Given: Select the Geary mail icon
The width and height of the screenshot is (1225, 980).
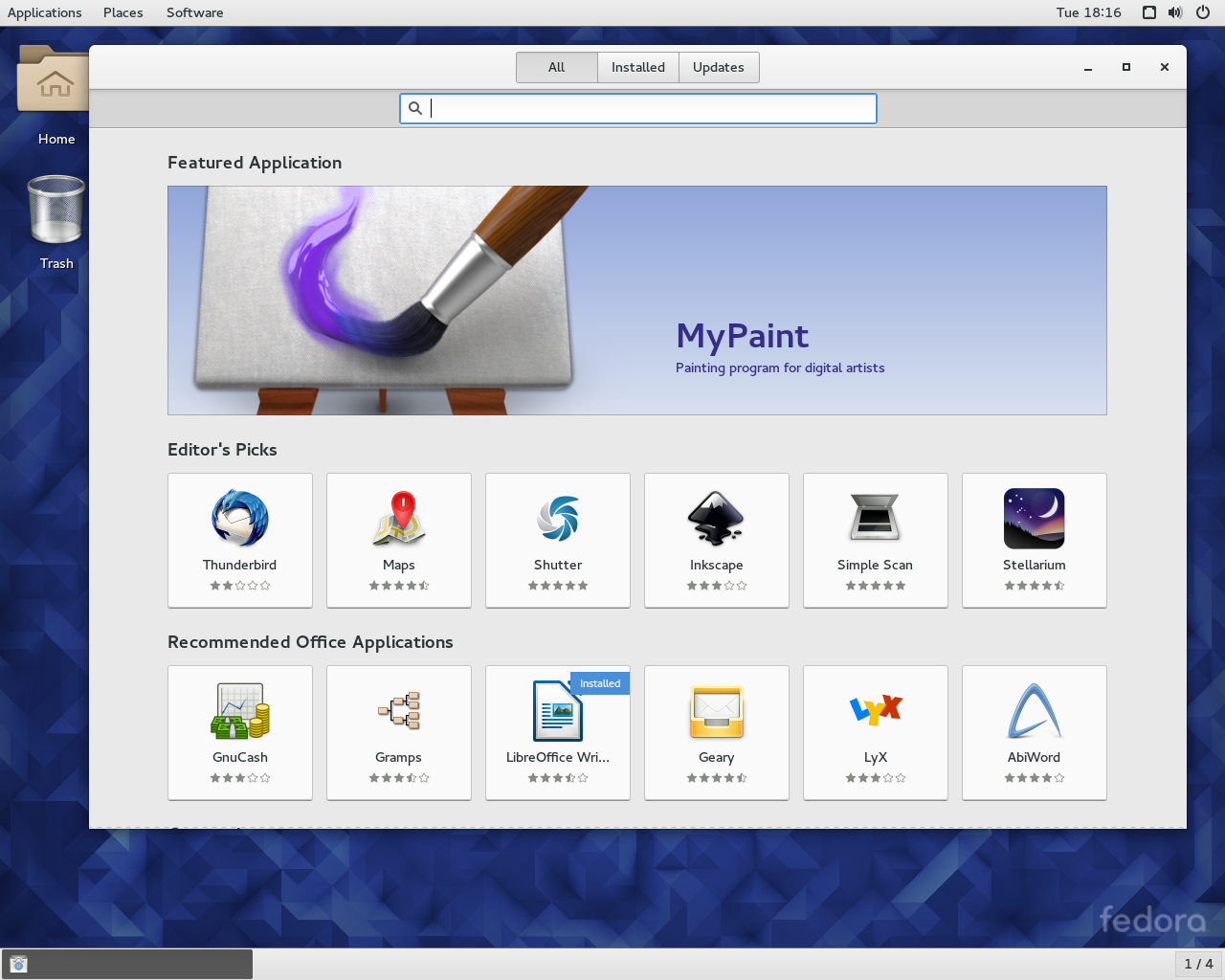Looking at the screenshot, I should click(x=717, y=711).
